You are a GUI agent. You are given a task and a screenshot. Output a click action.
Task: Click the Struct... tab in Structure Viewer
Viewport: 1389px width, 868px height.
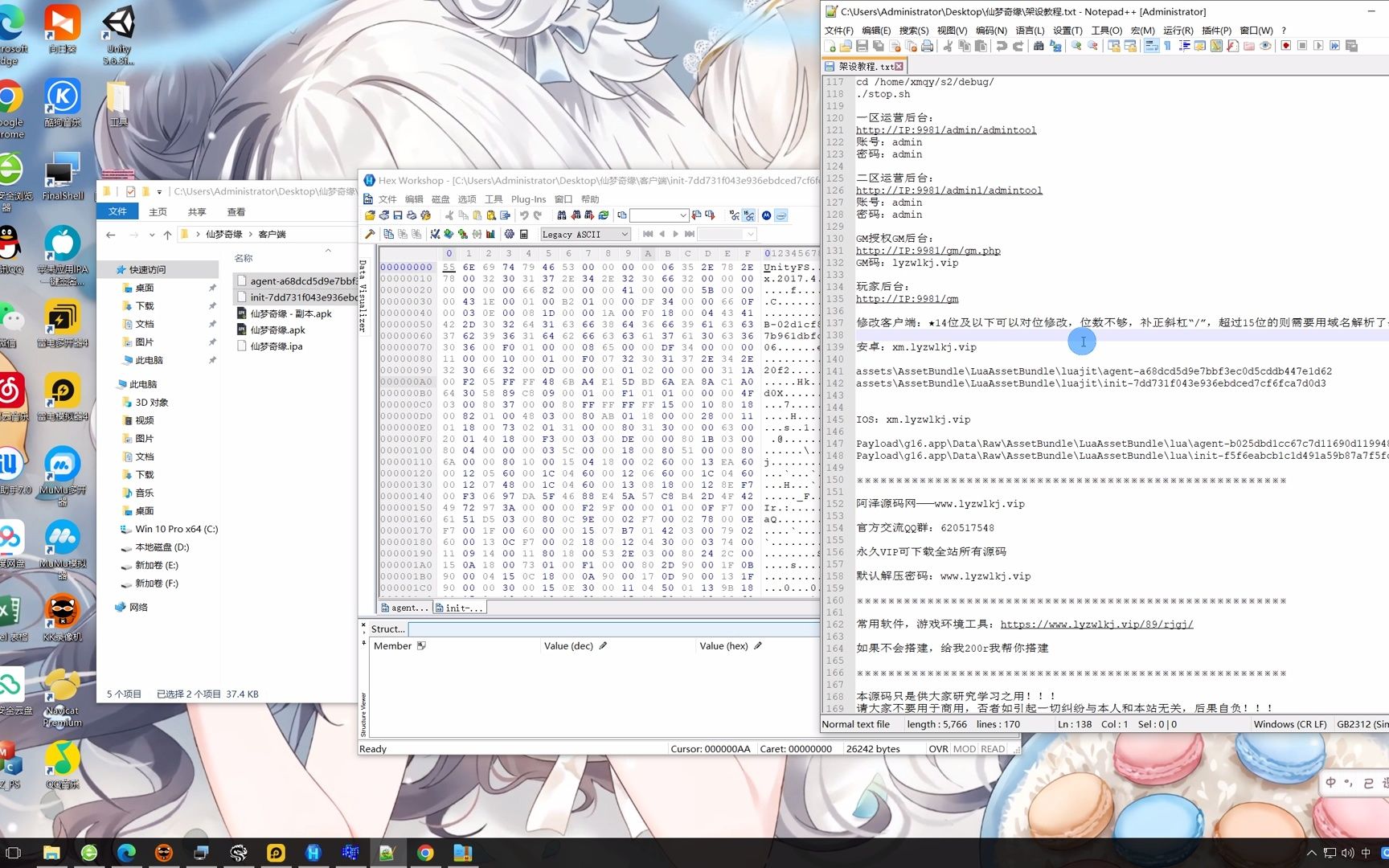388,628
